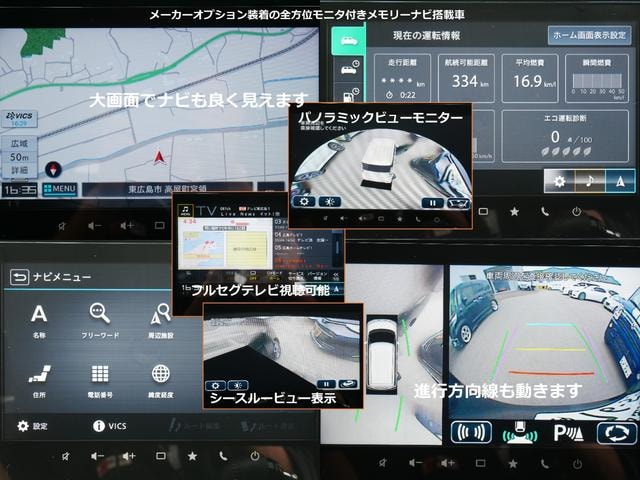Open MENU on the map screen
The height and width of the screenshot is (480, 640).
(x=60, y=189)
